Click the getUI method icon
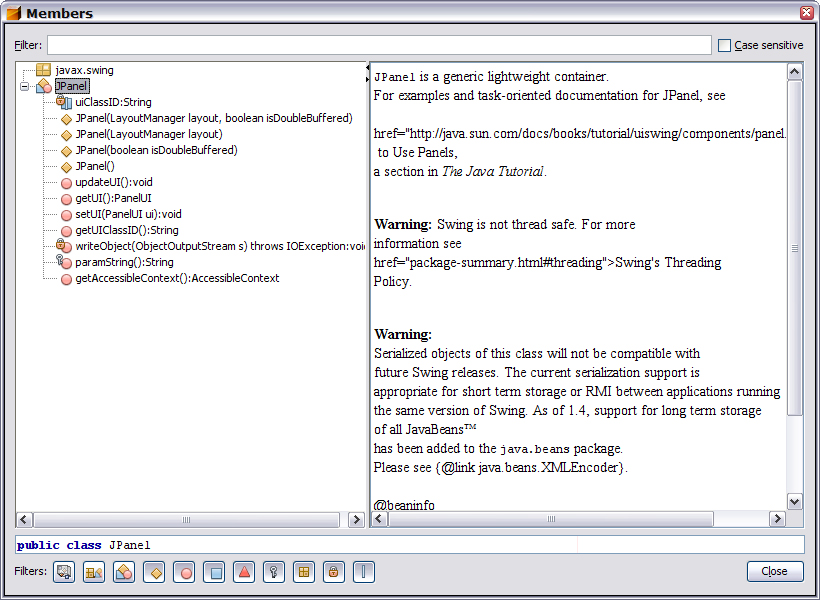 coord(66,199)
